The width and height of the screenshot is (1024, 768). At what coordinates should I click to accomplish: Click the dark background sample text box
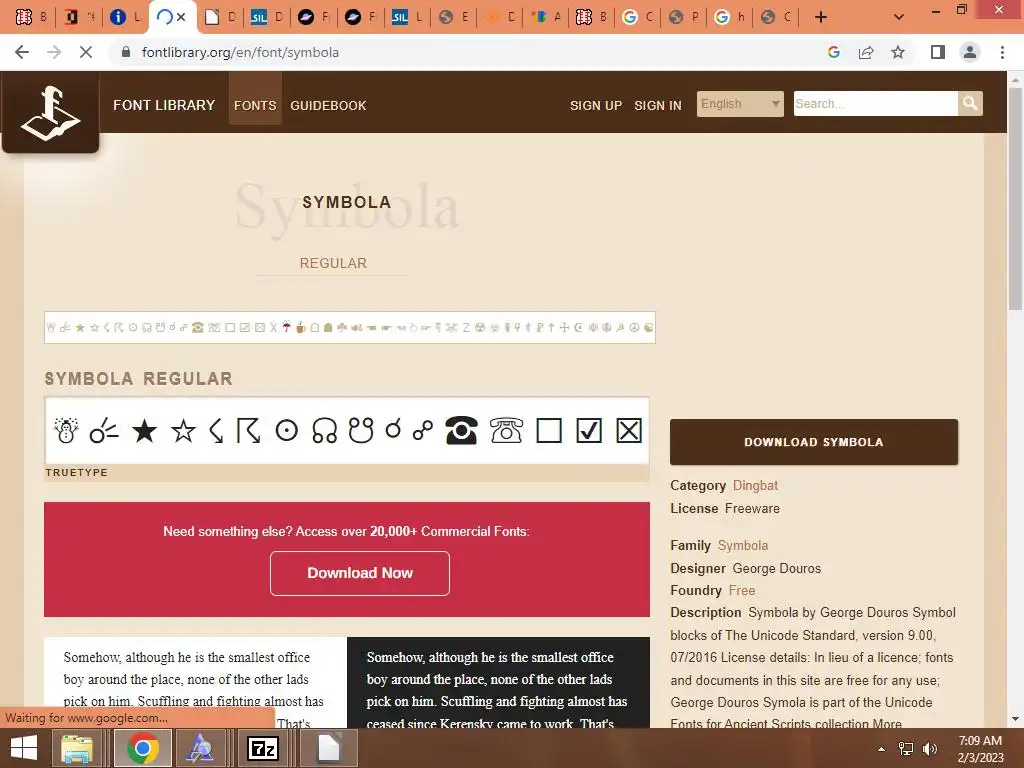pyautogui.click(x=498, y=682)
